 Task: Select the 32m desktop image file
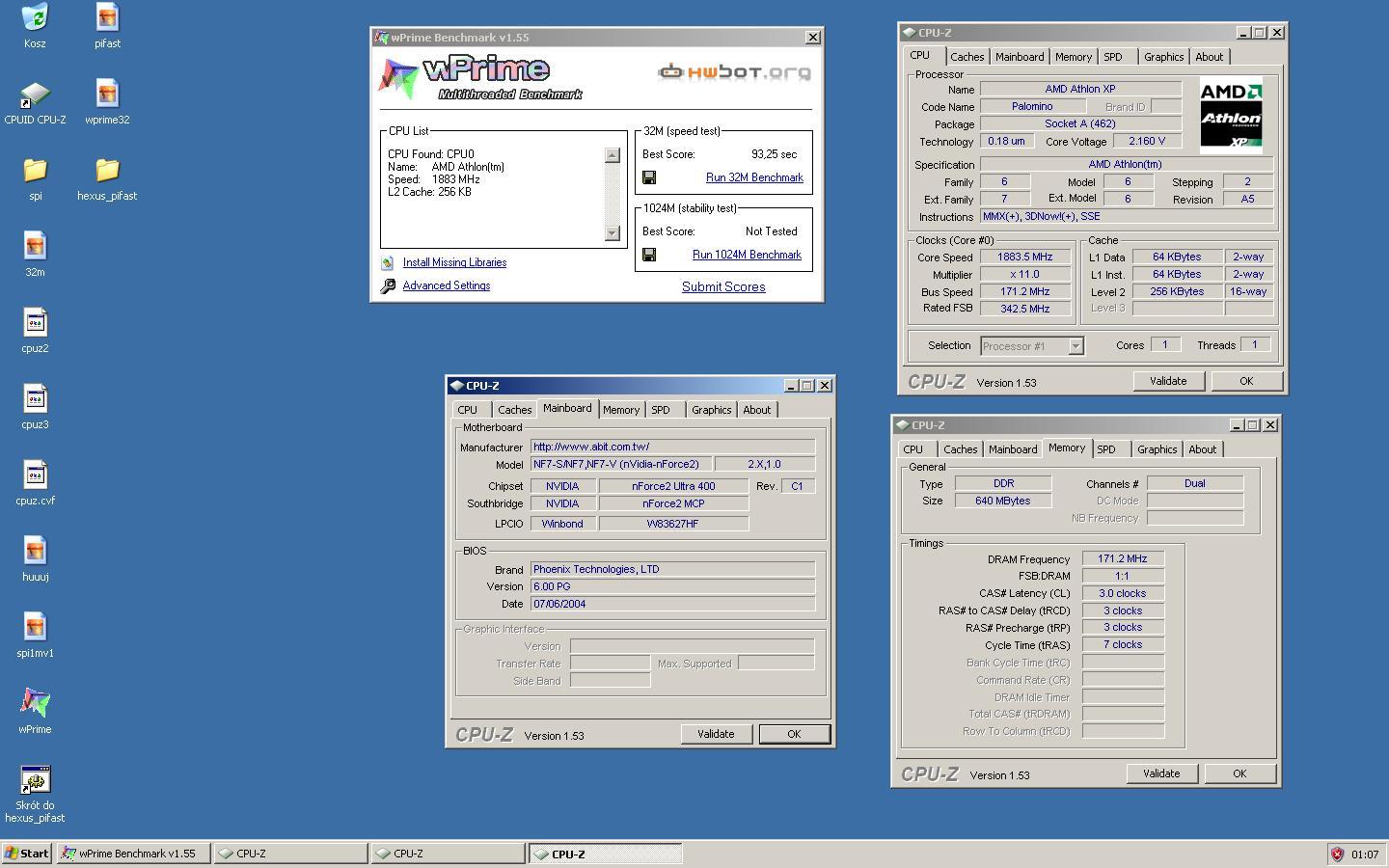point(35,246)
